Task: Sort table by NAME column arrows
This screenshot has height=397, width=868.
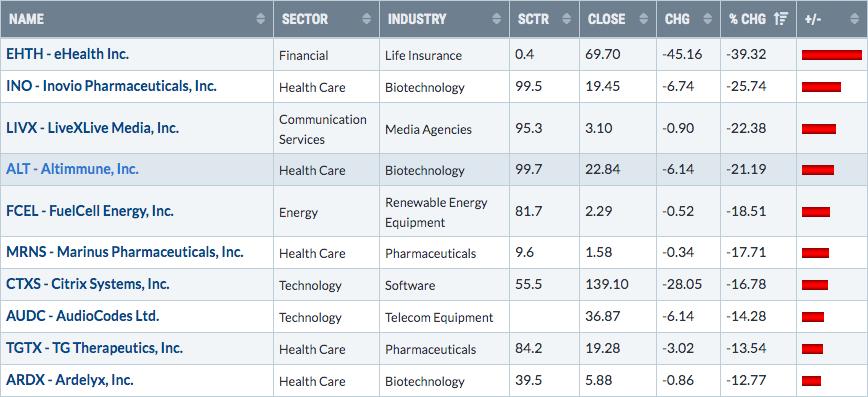Action: point(261,19)
